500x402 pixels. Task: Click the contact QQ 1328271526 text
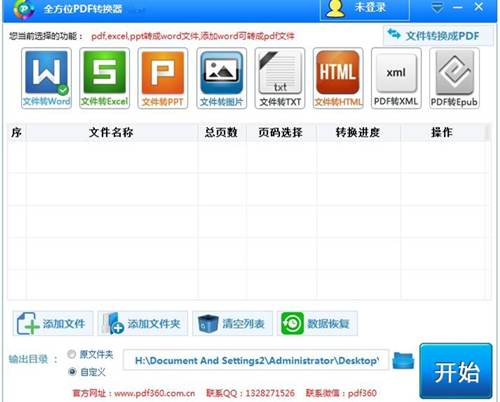[250, 393]
